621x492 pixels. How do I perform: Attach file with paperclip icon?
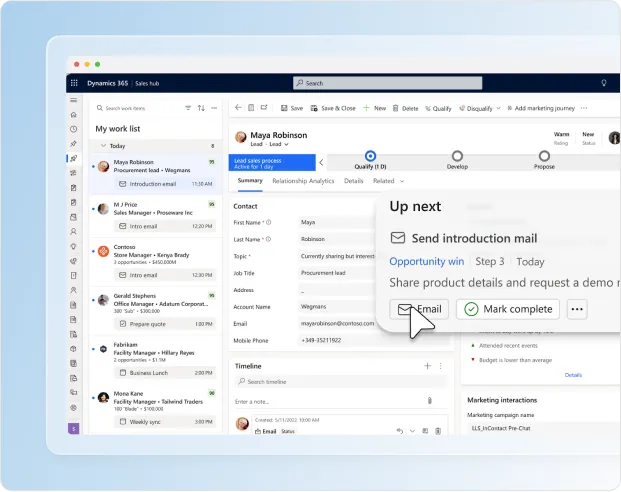(x=430, y=401)
